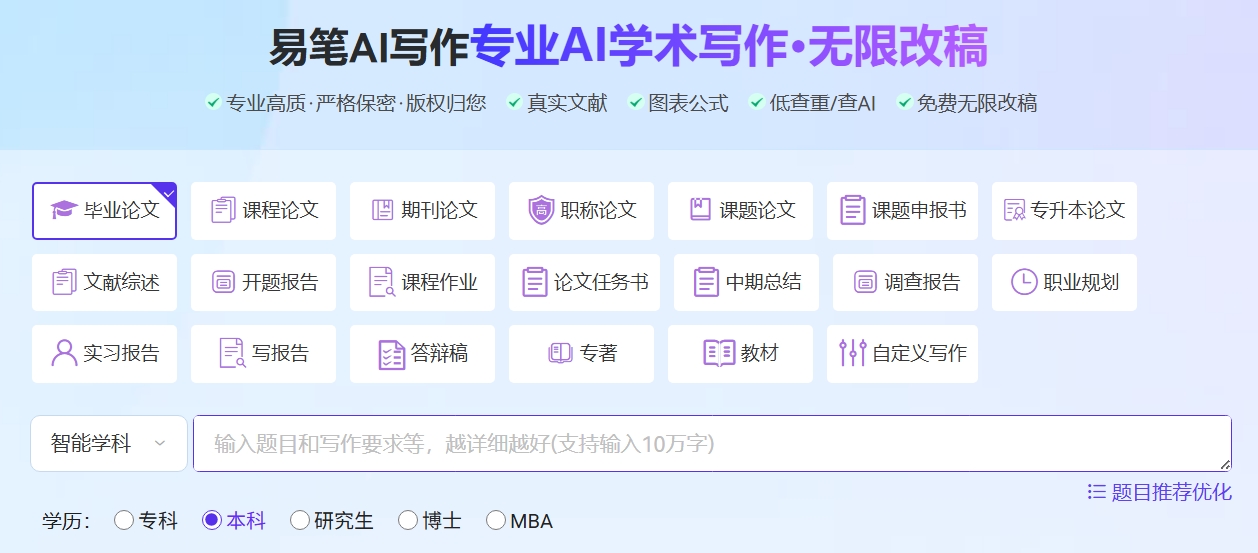Select the 博士 education level
Image resolution: width=1258 pixels, height=553 pixels.
[x=408, y=520]
